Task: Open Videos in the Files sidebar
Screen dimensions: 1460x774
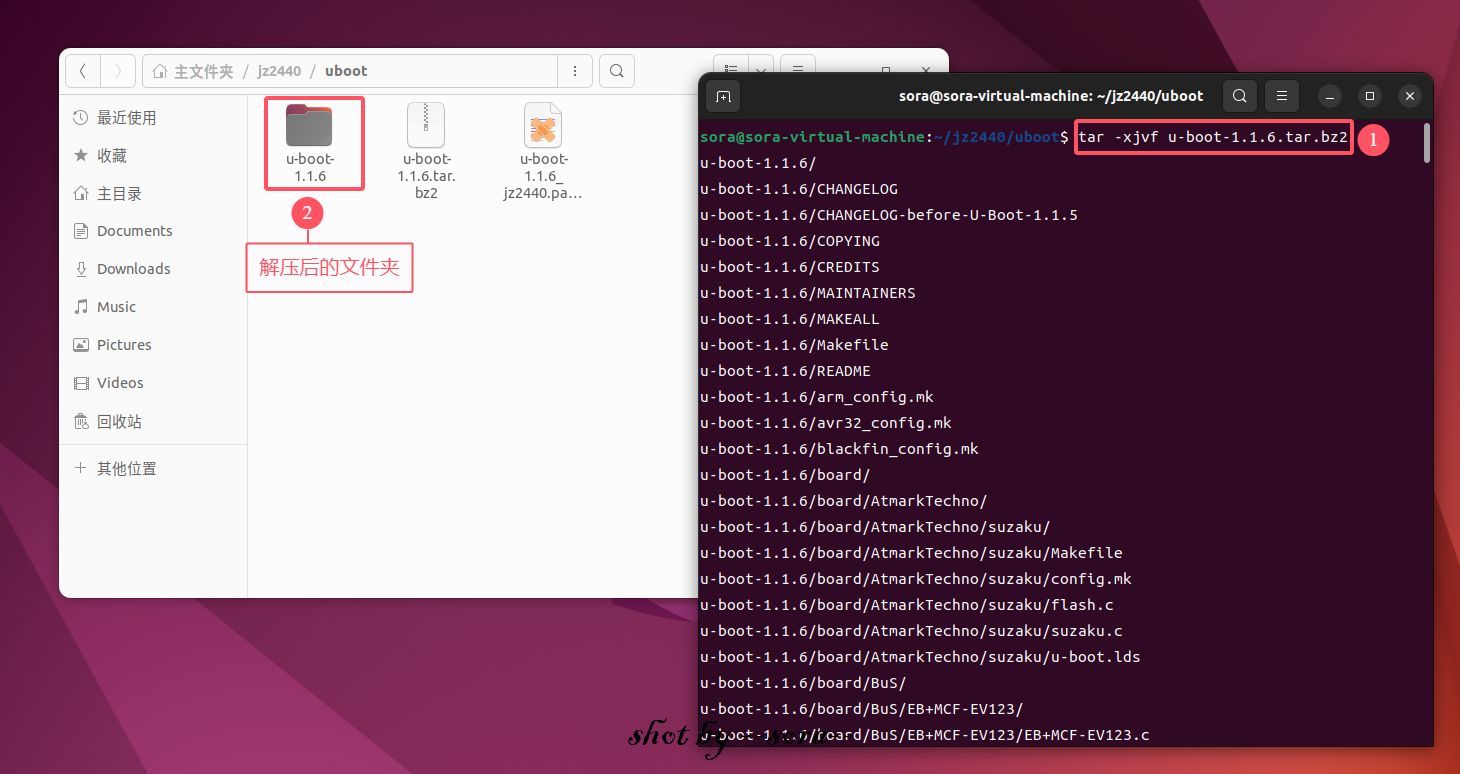Action: click(x=153, y=383)
